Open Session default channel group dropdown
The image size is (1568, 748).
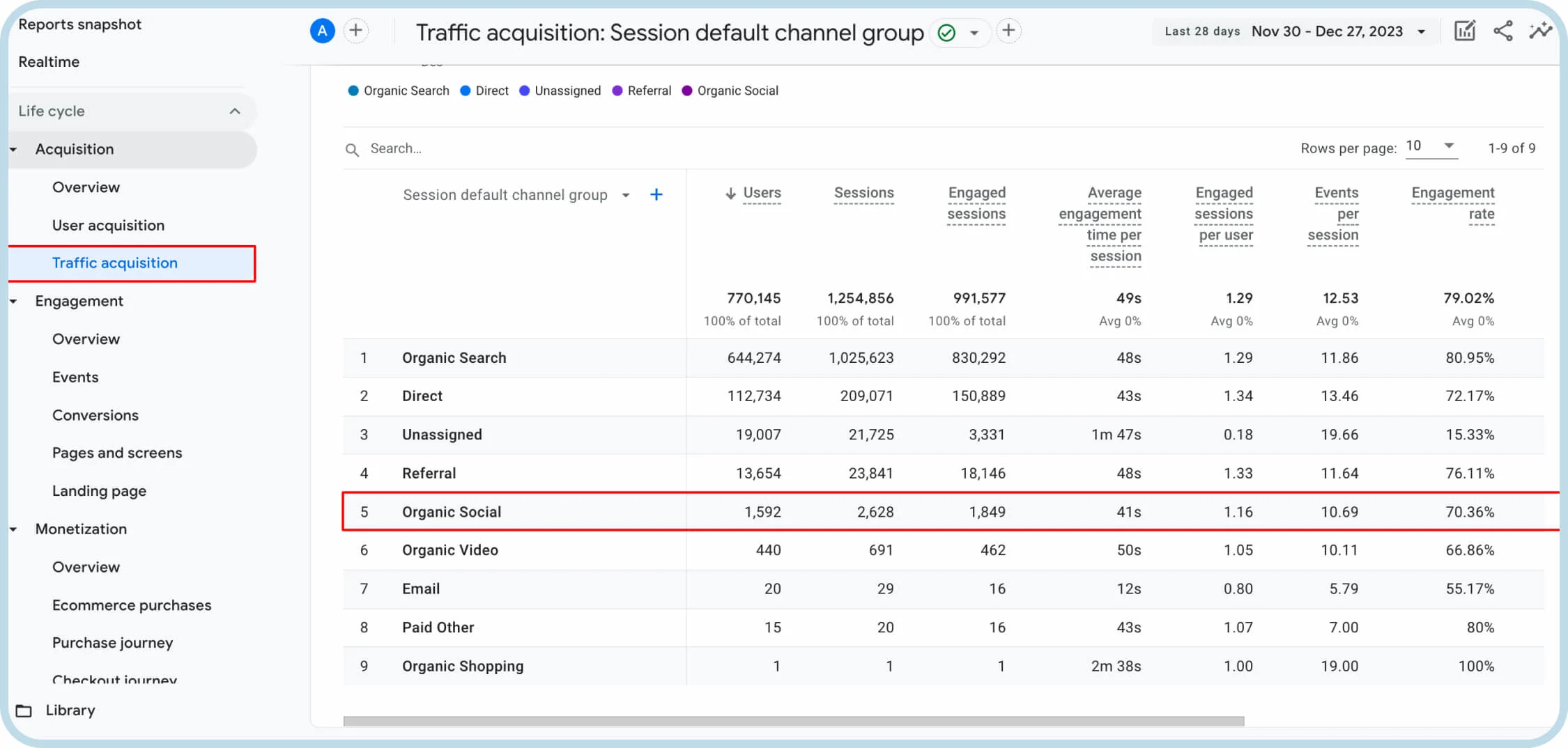coord(625,196)
